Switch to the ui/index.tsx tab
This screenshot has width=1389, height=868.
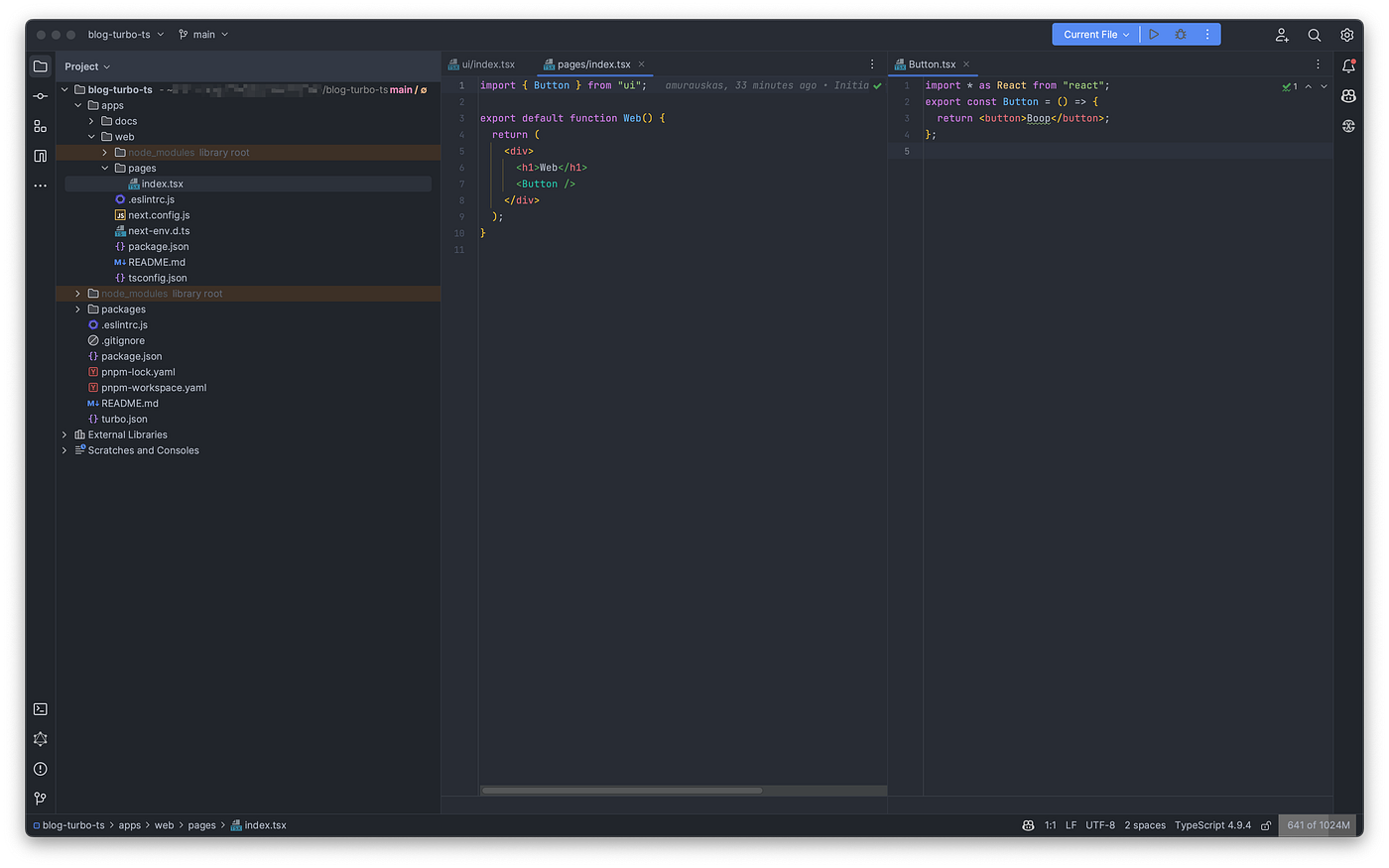tap(487, 64)
